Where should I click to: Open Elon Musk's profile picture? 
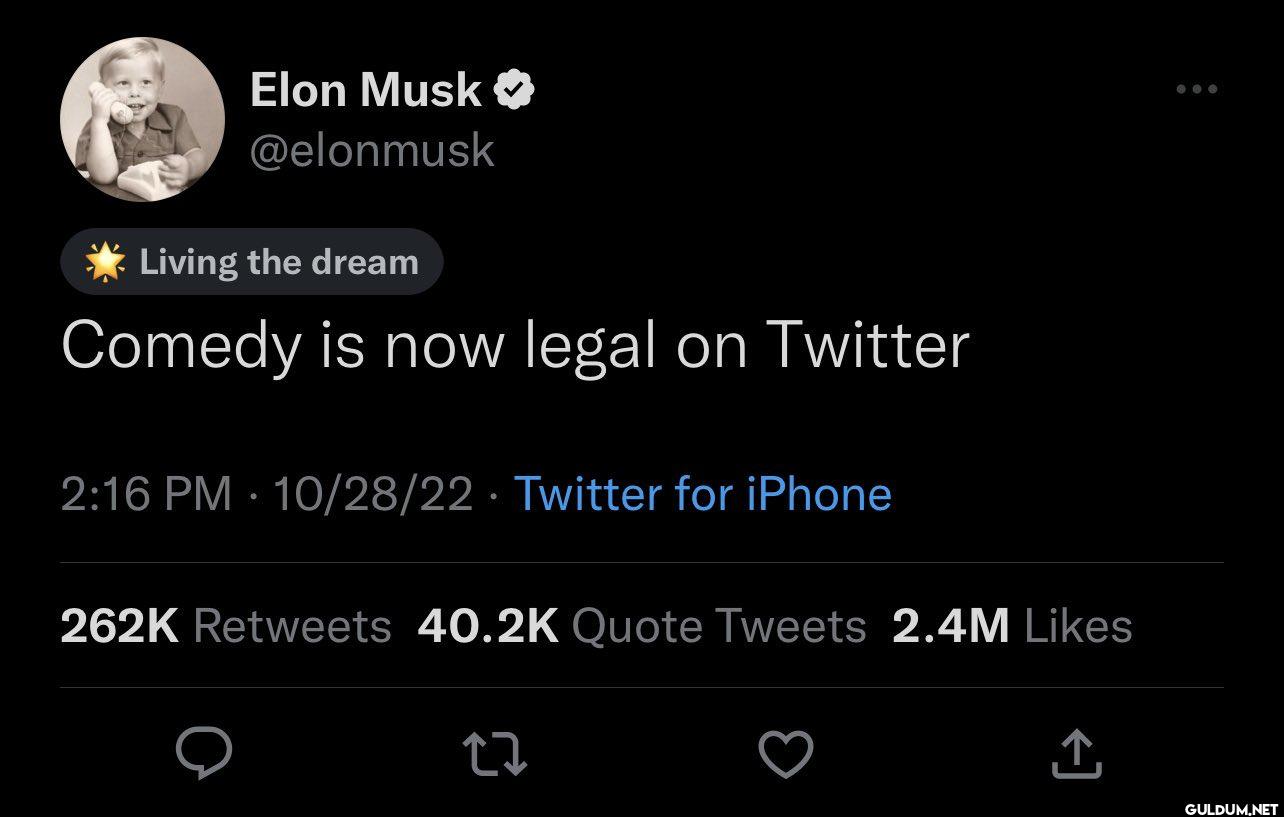(142, 119)
